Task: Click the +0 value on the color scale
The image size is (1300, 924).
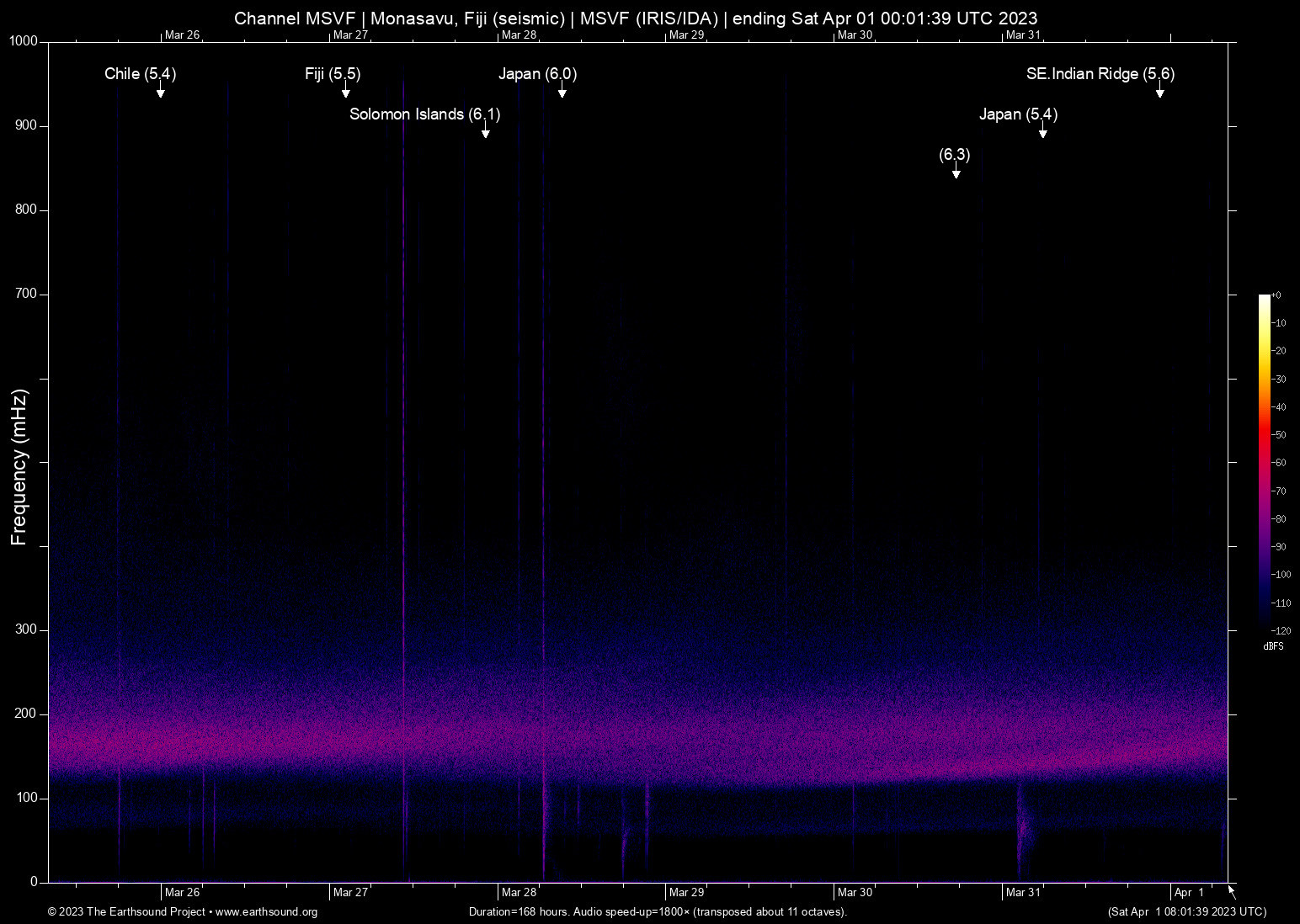Action: pos(1276,295)
